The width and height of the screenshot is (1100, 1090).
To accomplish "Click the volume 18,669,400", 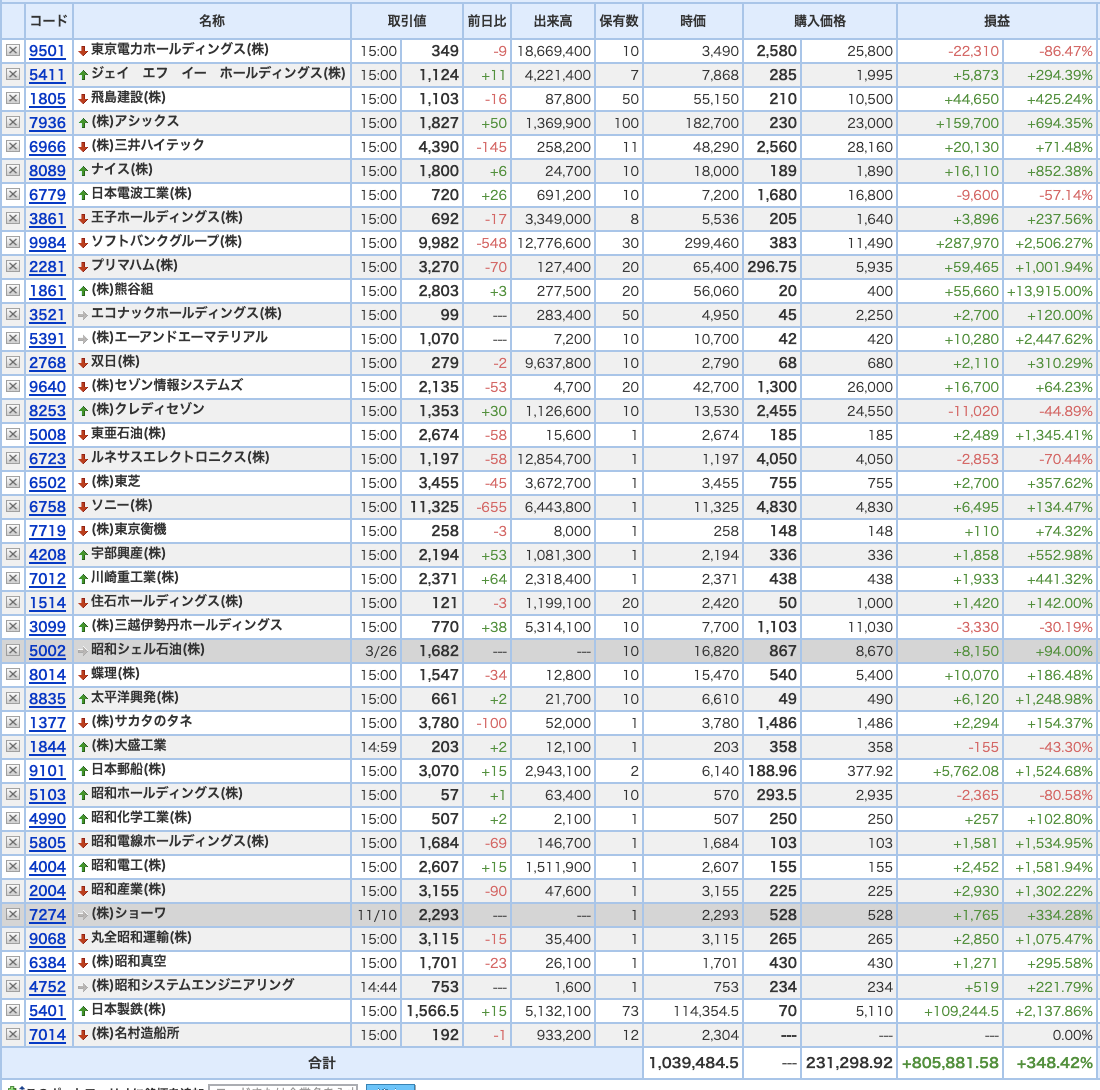I will click(554, 51).
